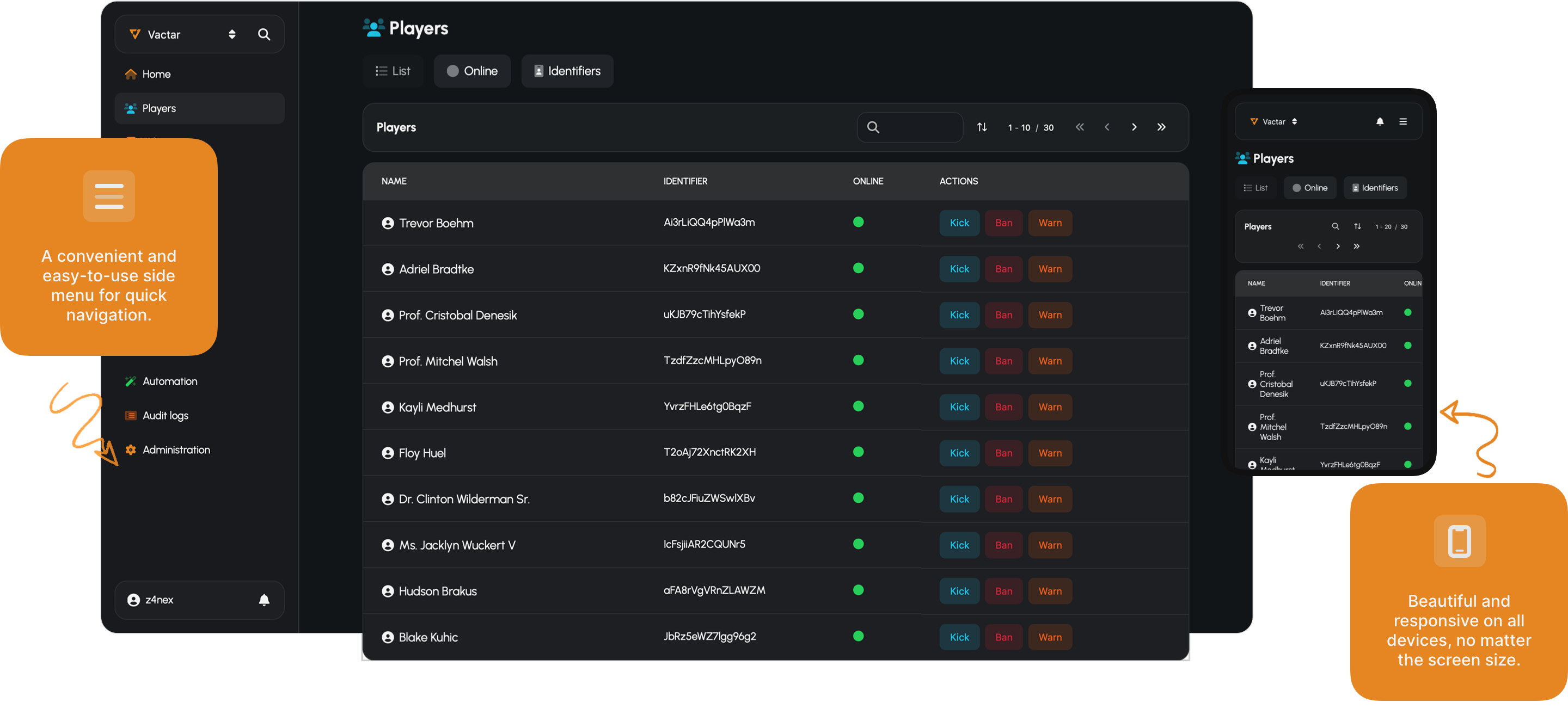1568x727 pixels.
Task: Ban player Adriel Bradtke
Action: (1004, 269)
